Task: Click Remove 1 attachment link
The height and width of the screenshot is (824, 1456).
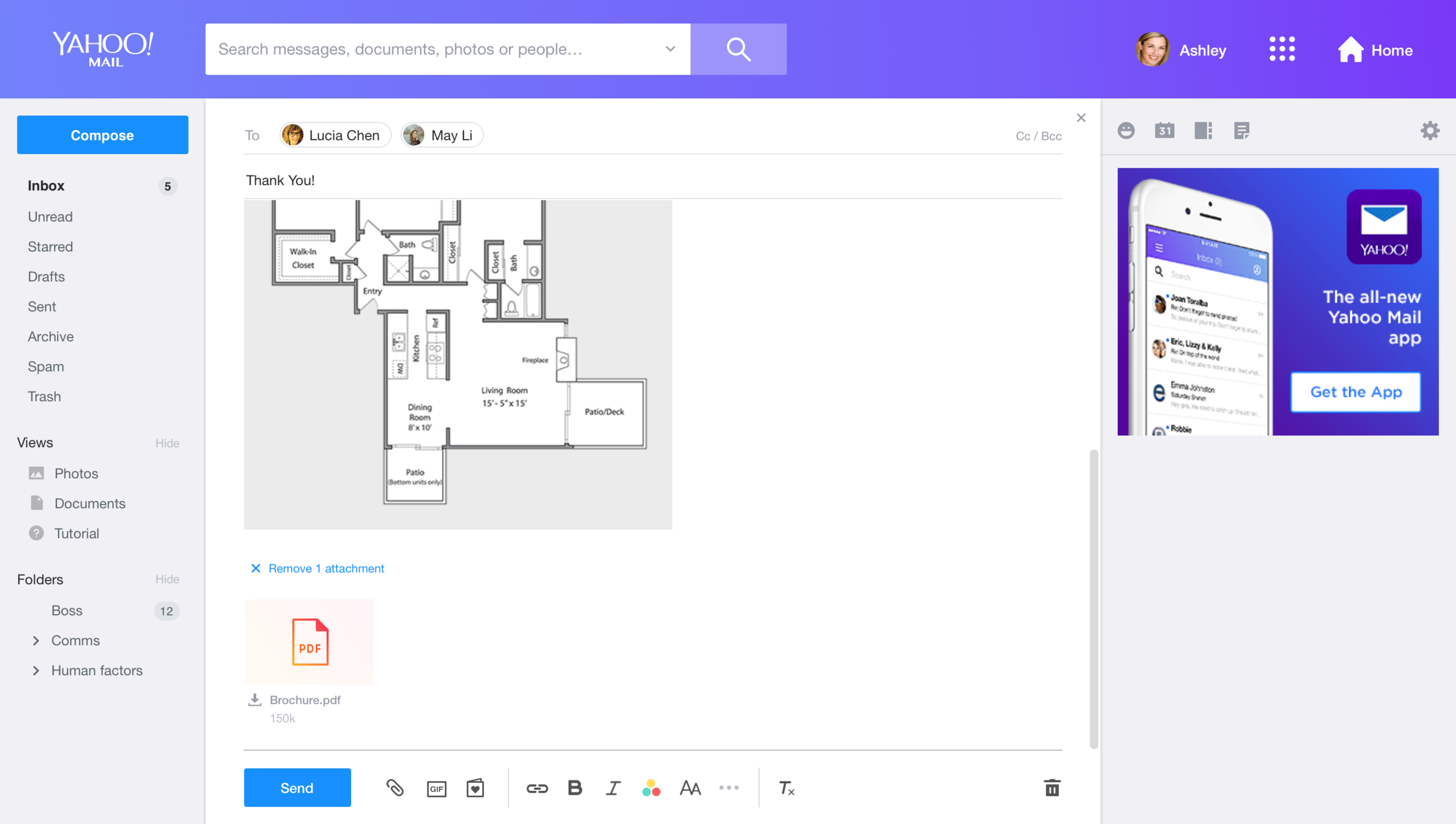Action: pos(326,568)
